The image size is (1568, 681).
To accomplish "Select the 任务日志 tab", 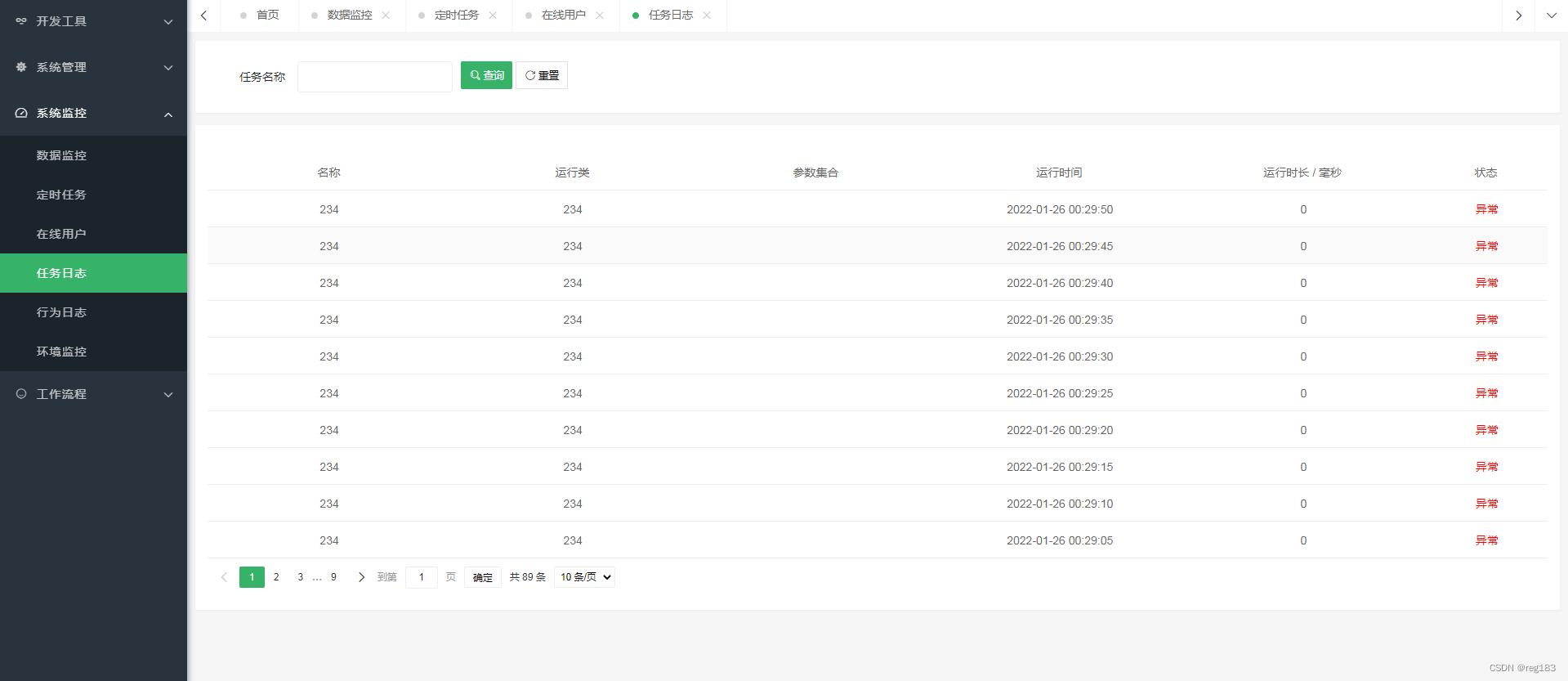I will click(x=671, y=16).
